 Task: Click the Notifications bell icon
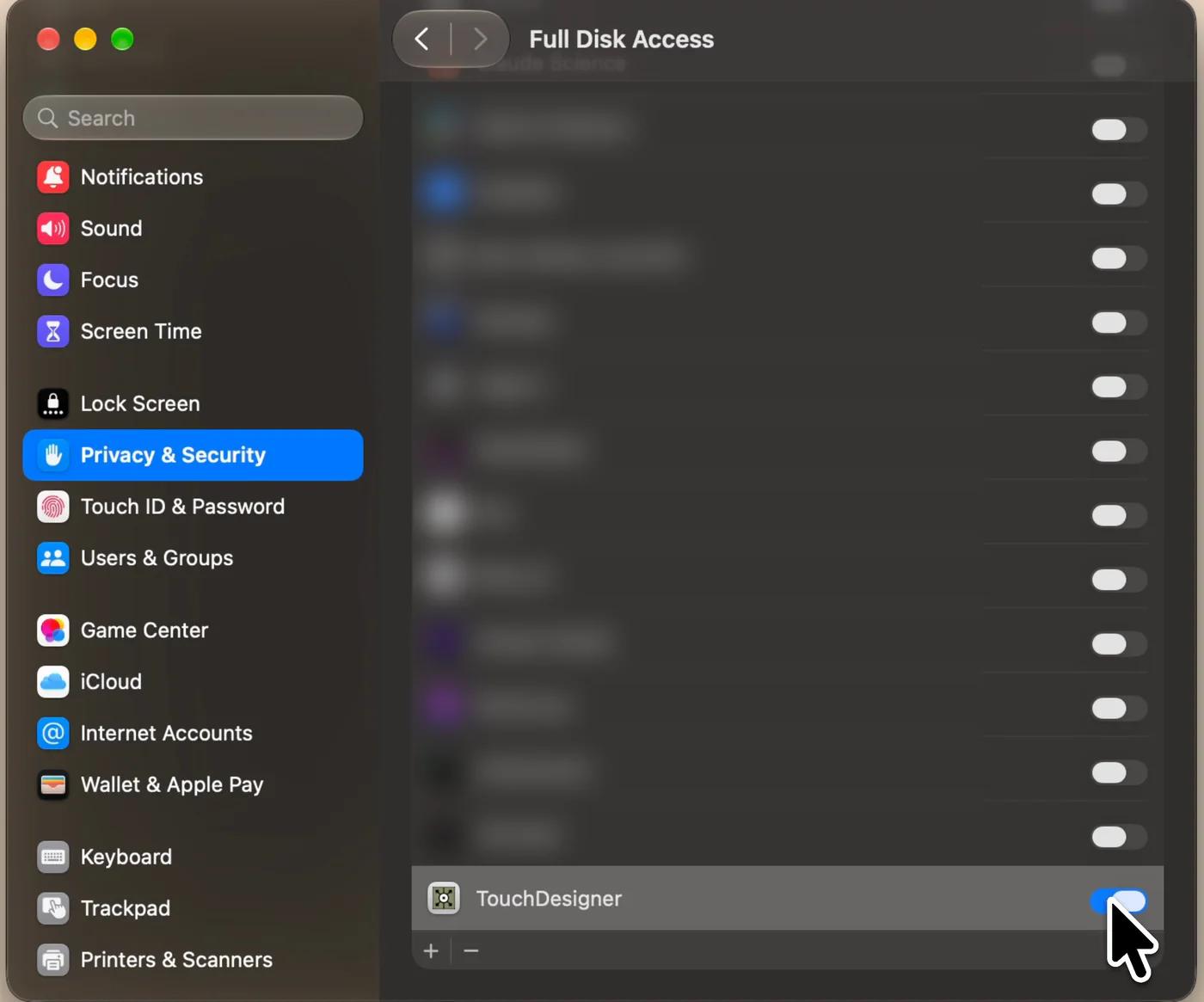tap(53, 177)
